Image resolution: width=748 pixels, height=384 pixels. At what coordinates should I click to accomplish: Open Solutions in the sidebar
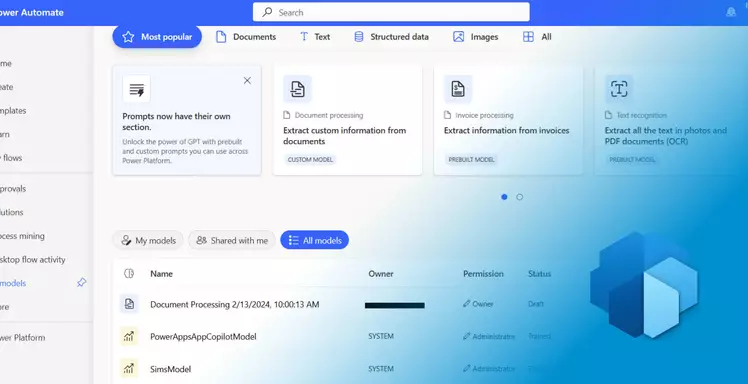(11, 212)
